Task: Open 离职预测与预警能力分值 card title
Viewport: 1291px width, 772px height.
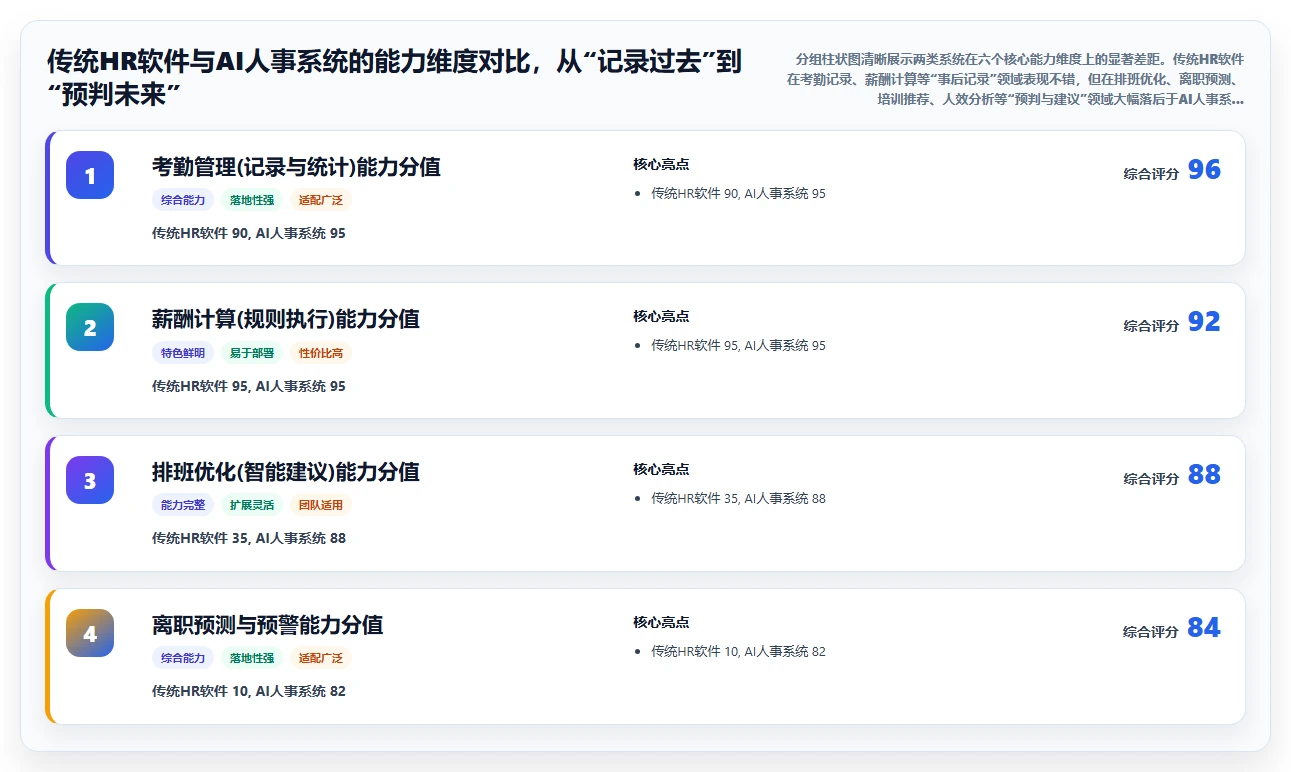Action: [x=268, y=625]
